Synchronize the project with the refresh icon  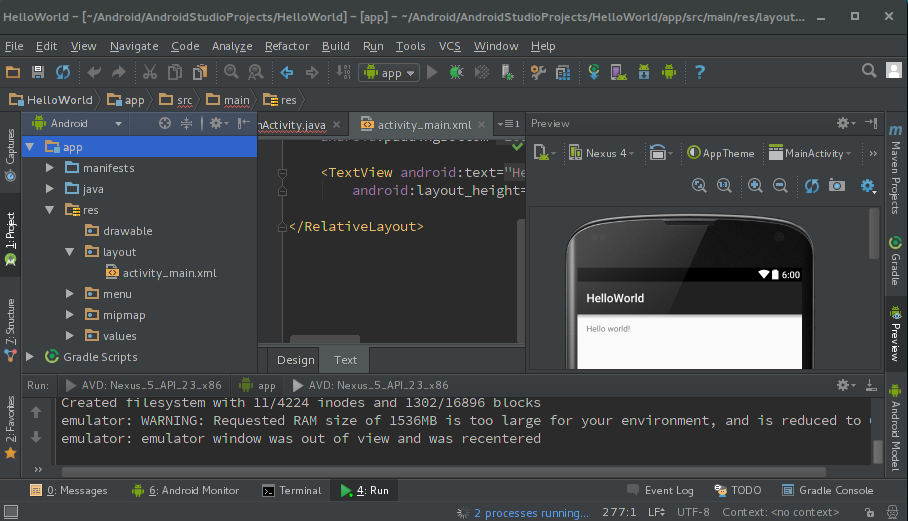click(x=63, y=72)
